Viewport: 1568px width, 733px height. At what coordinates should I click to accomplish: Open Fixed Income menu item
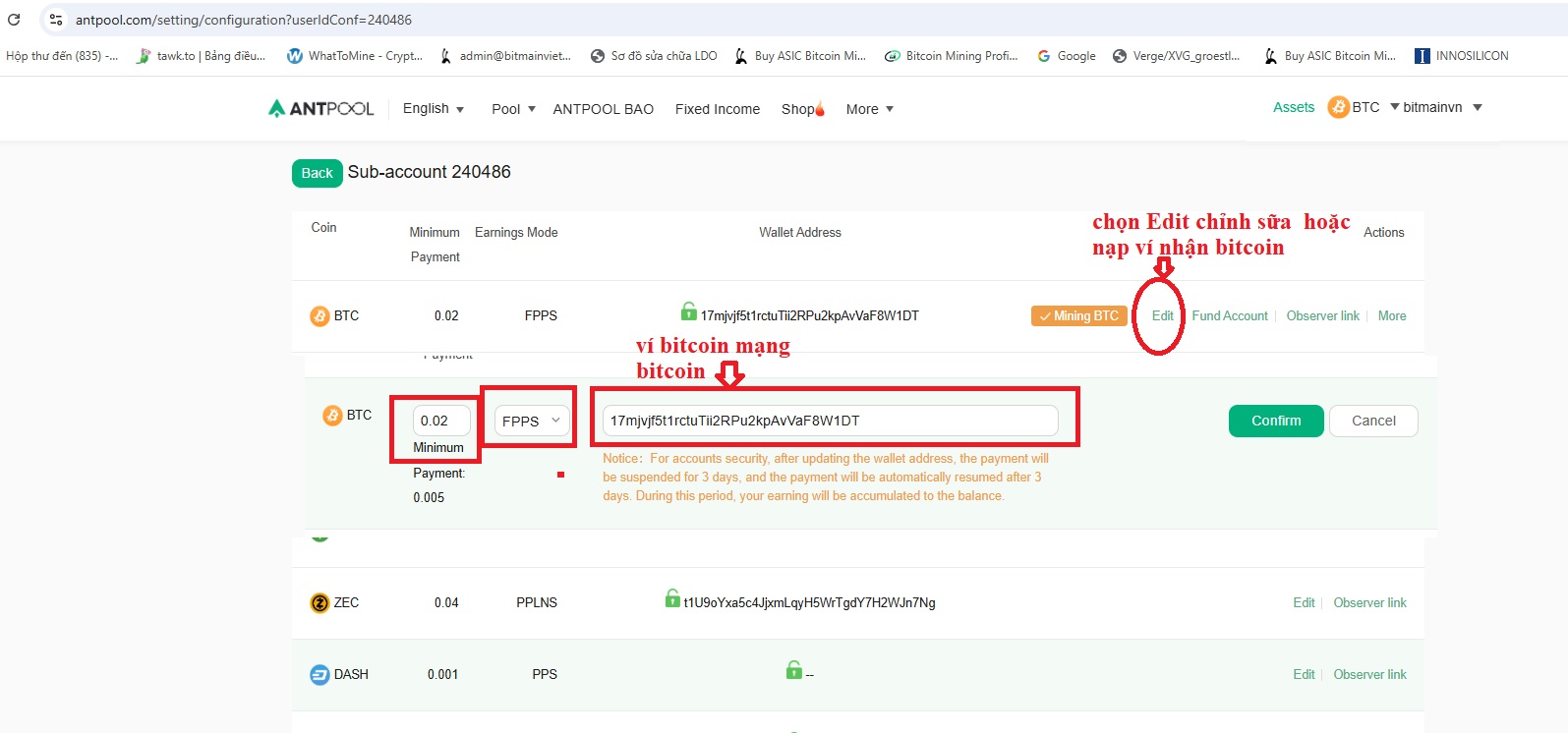(x=718, y=109)
